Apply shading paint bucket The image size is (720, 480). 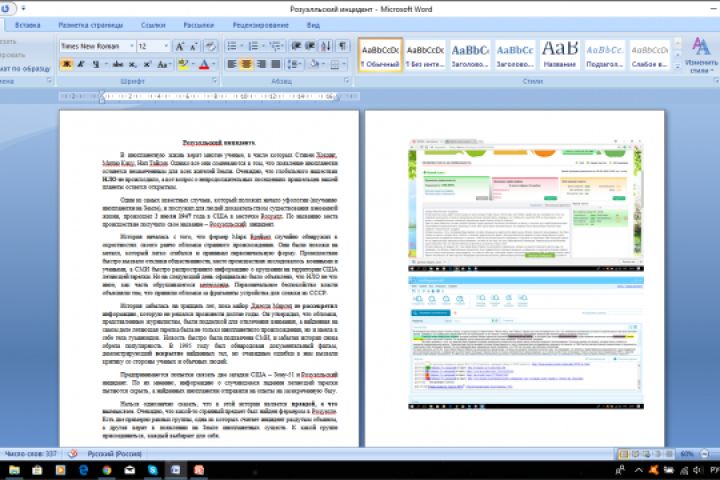314,64
